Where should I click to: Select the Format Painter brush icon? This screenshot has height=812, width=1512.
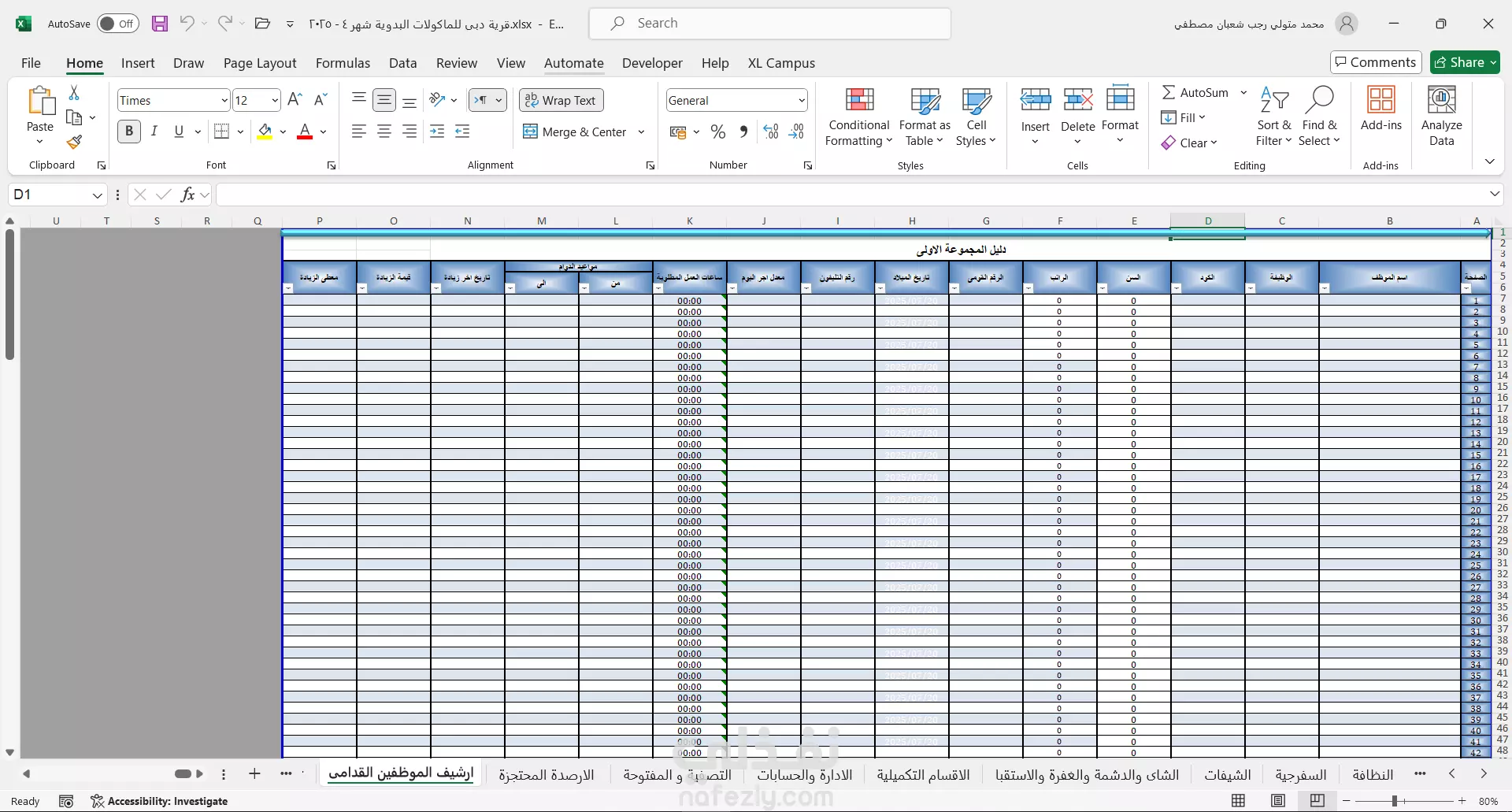tap(74, 142)
